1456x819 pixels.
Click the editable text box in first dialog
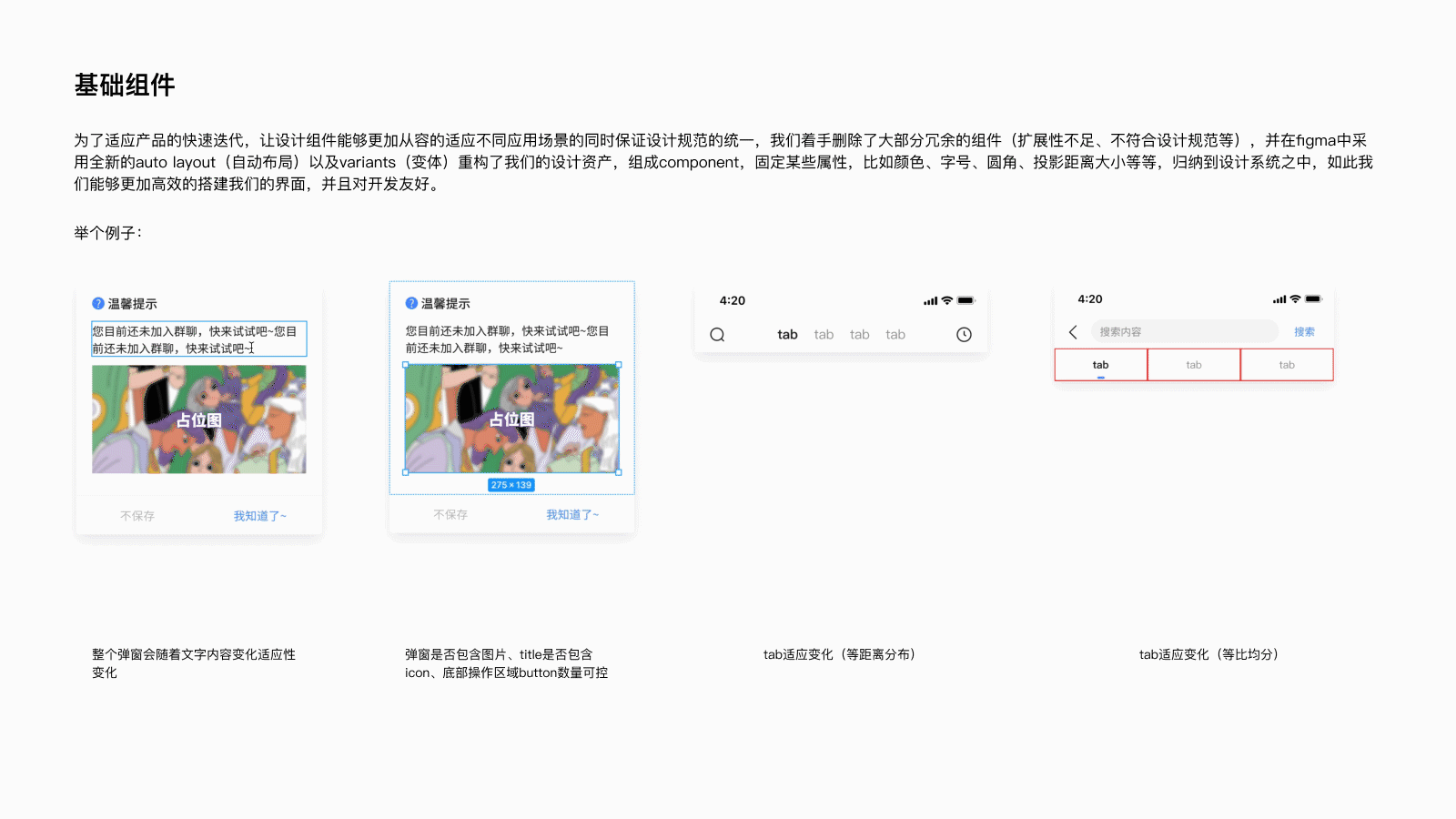[199, 339]
